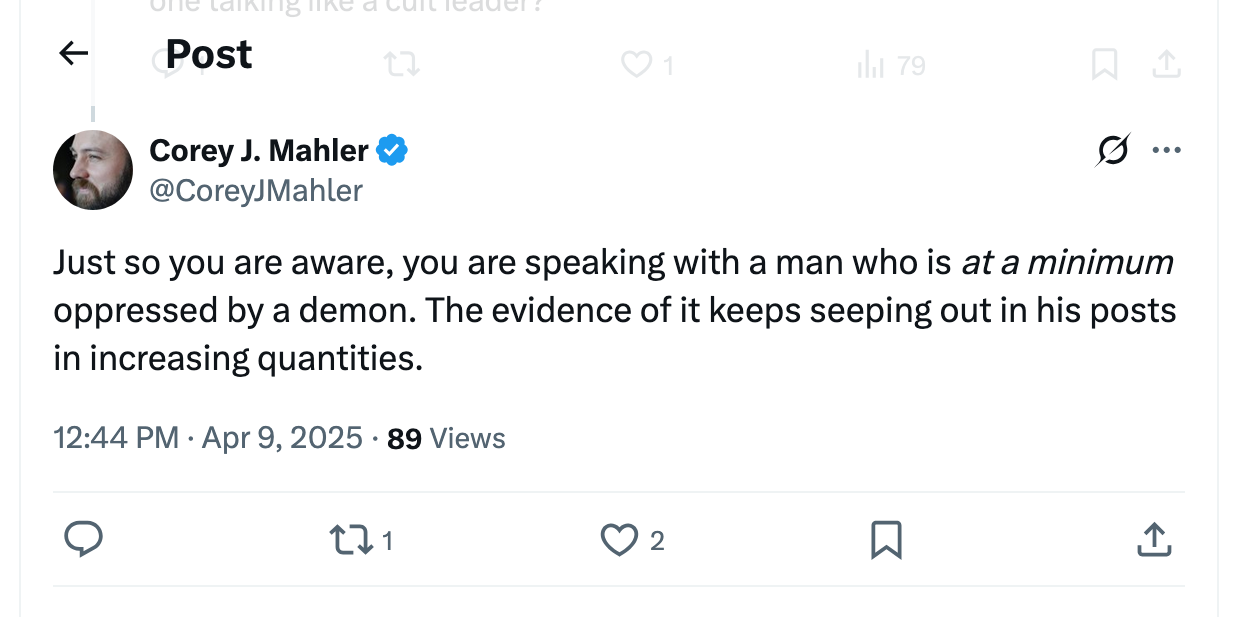Open Corey J. Mahler's profile picture

[x=93, y=170]
